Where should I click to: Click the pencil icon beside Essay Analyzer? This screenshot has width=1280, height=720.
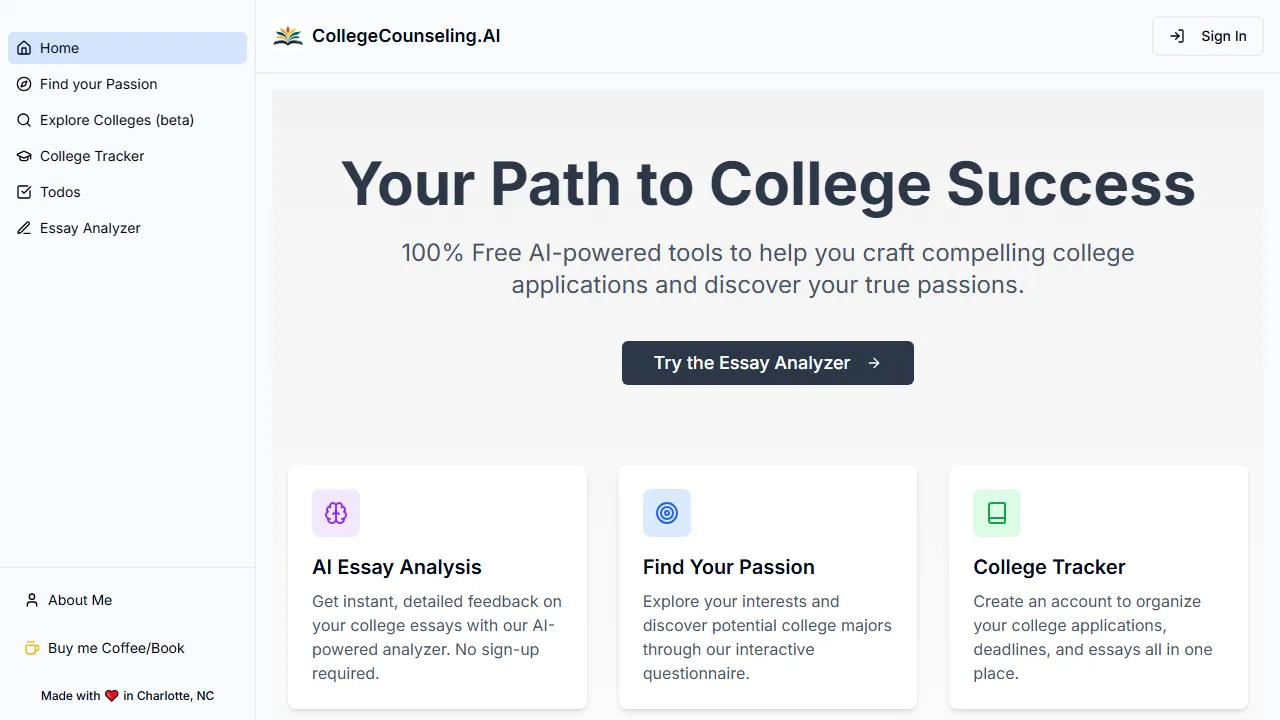click(x=24, y=228)
